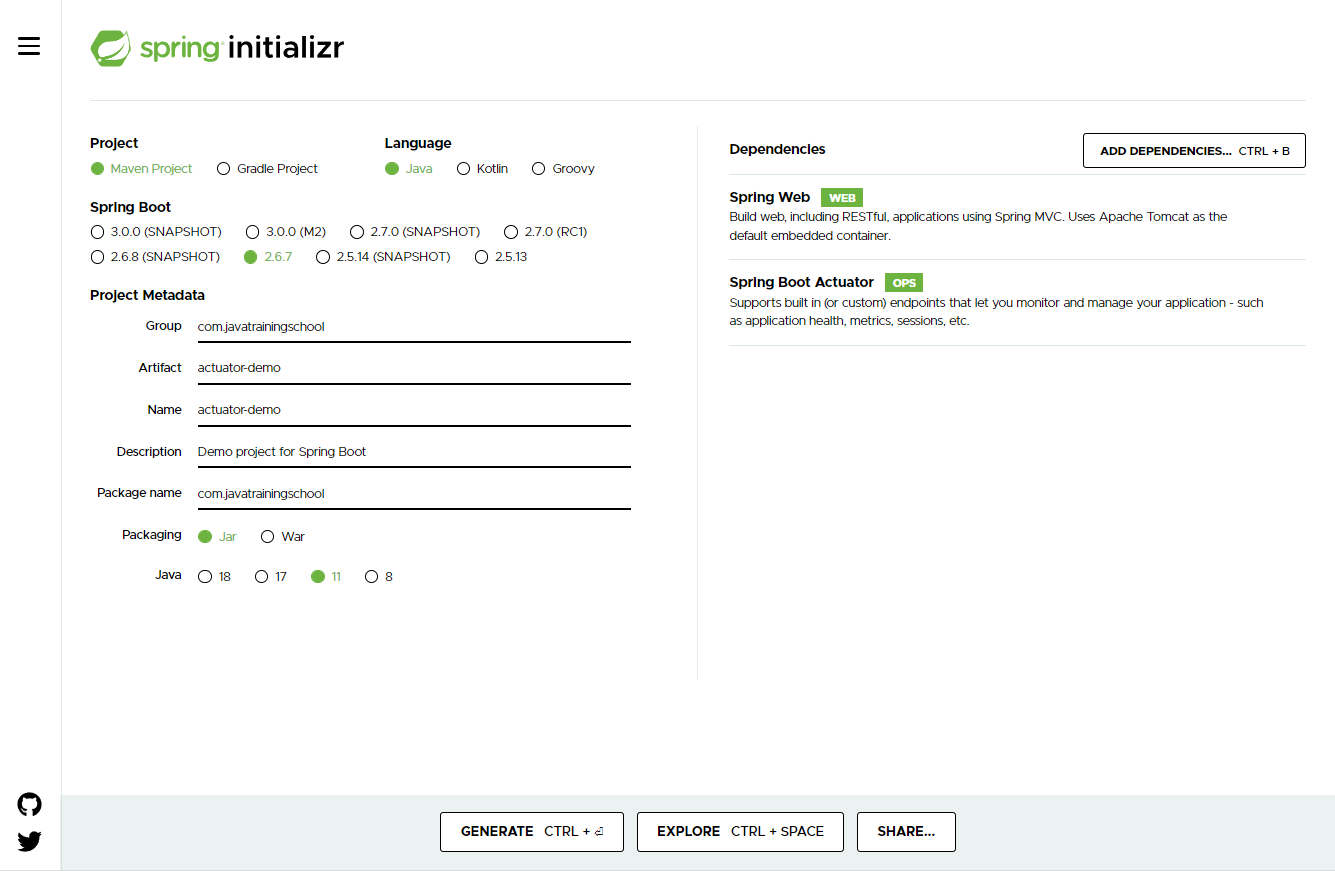
Task: Select Spring Boot 2.5.14 (SNAPSHOT)
Action: 383,257
